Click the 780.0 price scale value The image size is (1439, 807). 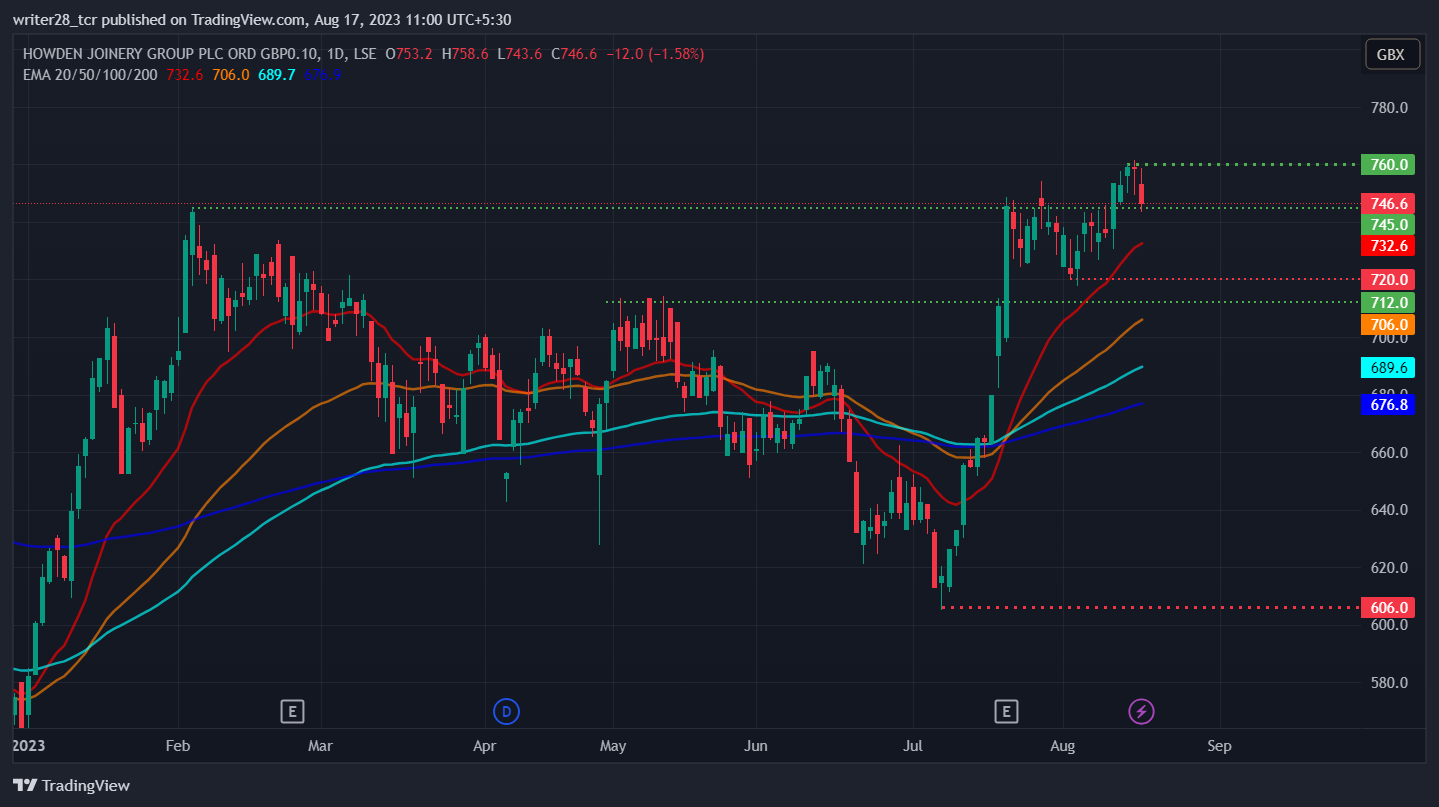(1389, 107)
